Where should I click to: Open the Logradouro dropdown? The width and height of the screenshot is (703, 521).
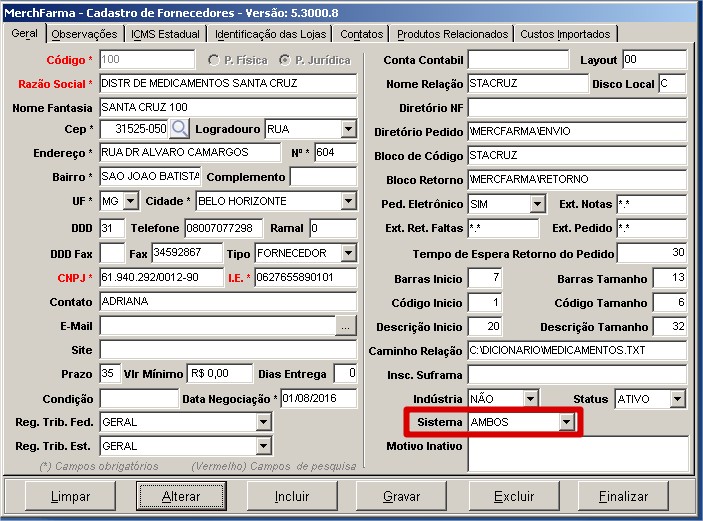[x=348, y=129]
